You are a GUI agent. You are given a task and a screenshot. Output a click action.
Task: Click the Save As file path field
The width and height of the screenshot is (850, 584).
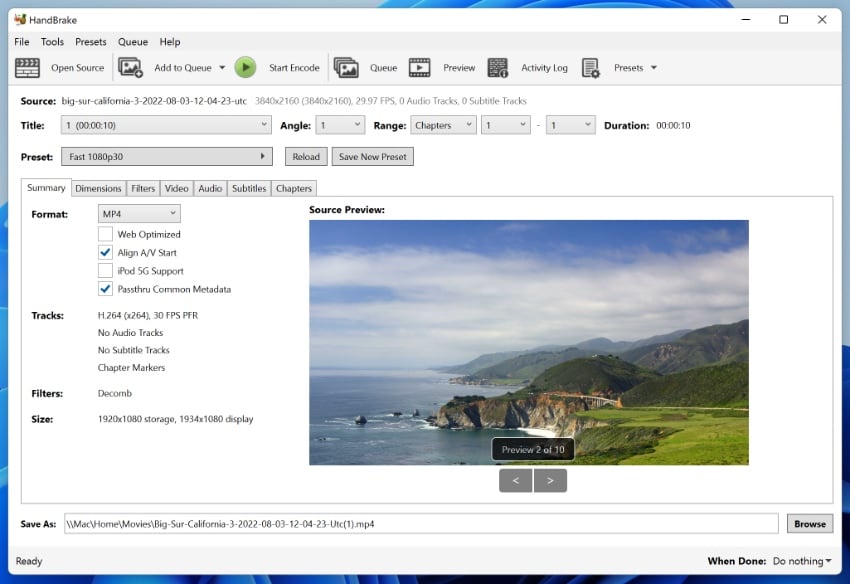coord(420,524)
